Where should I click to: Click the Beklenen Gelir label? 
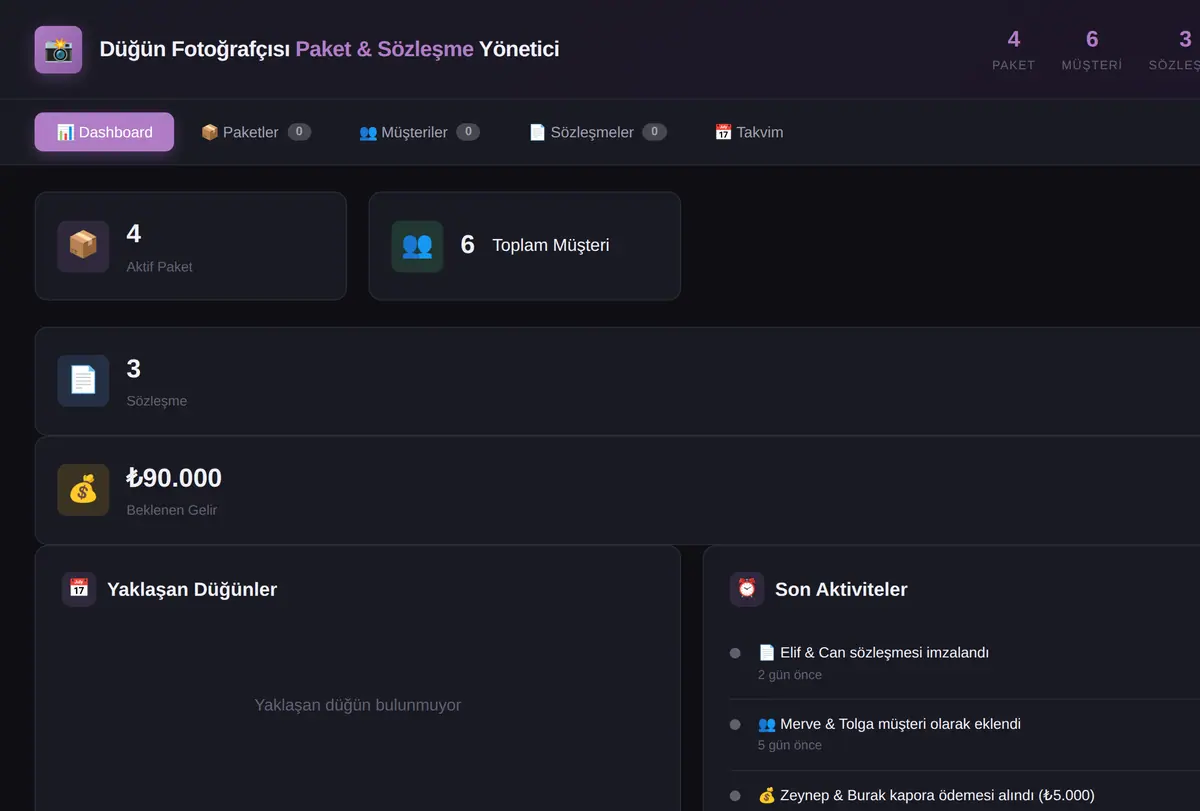point(172,510)
